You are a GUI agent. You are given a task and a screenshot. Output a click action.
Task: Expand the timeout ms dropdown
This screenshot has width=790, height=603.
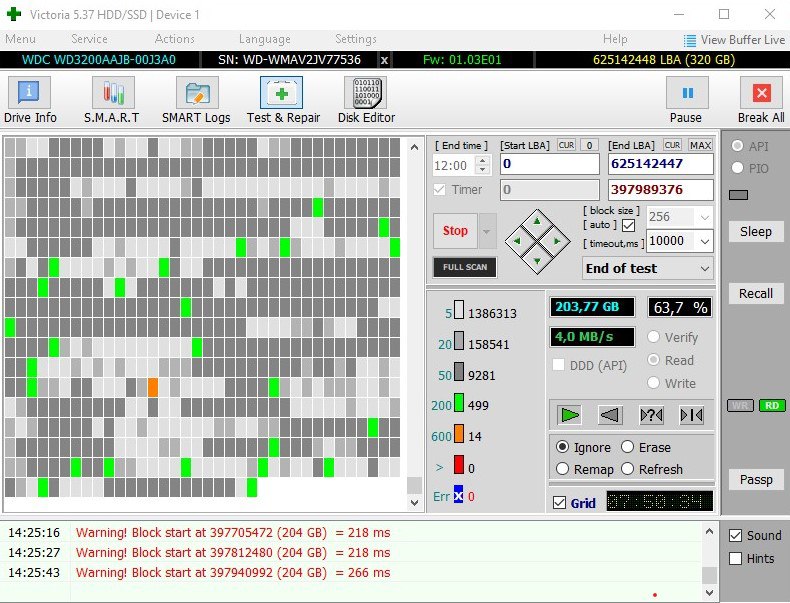(704, 241)
